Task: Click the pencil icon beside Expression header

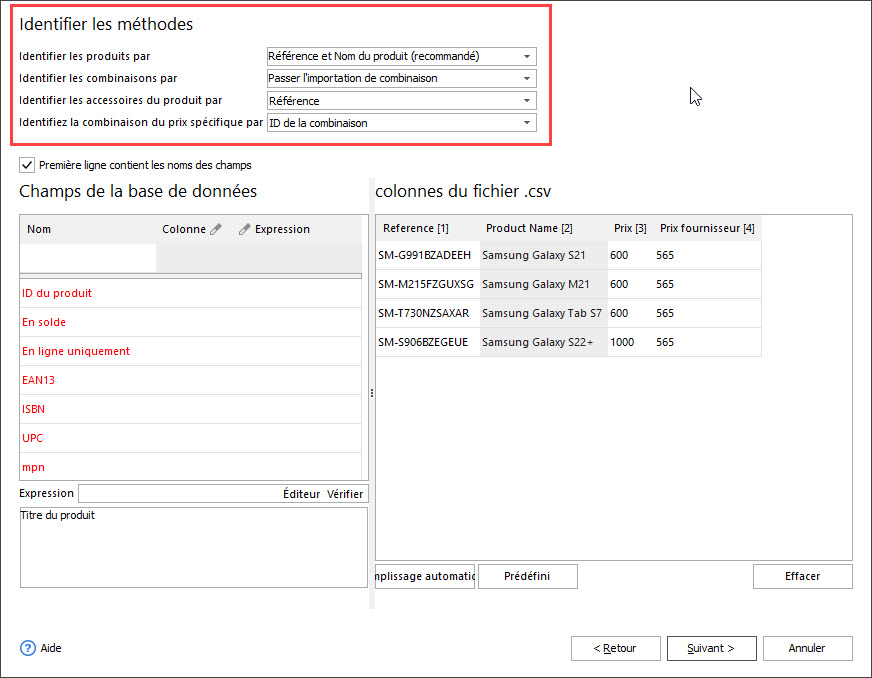Action: click(x=244, y=229)
